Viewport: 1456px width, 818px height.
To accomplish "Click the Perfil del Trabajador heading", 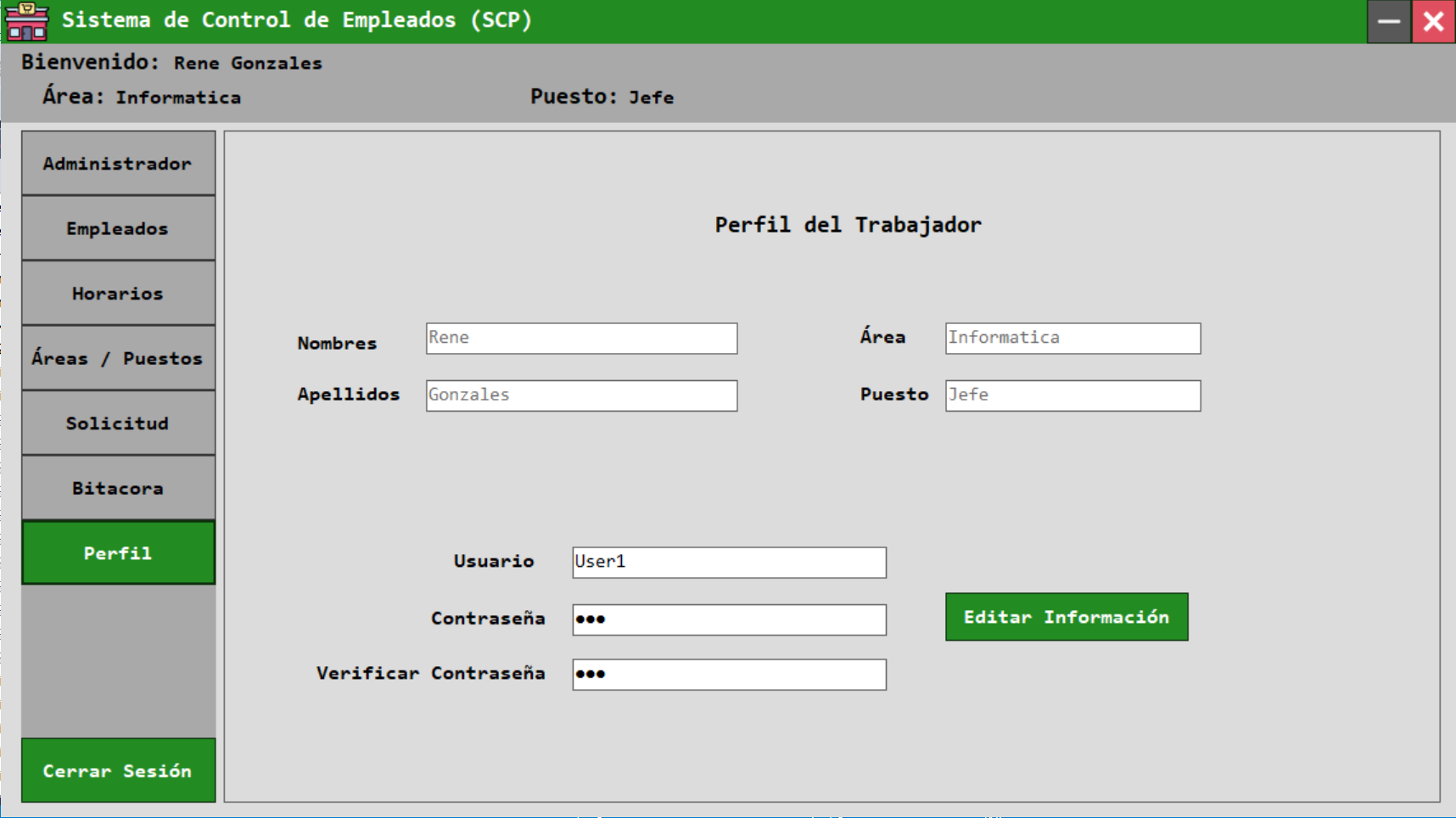I will (848, 225).
